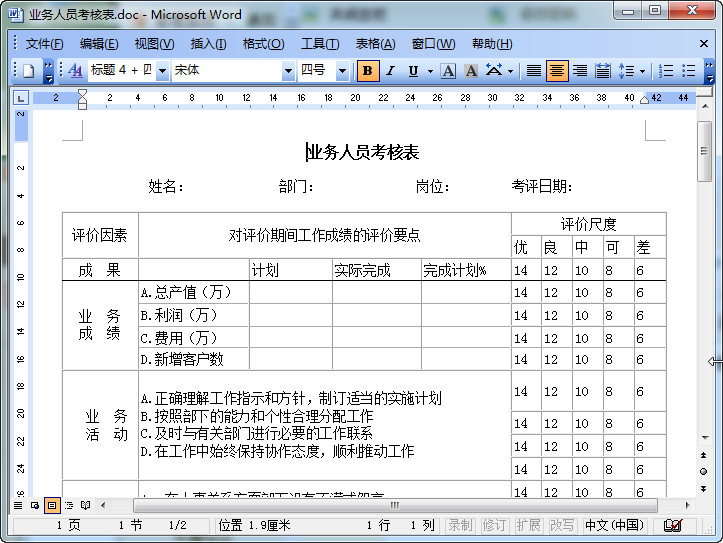This screenshot has height=543, width=723.
Task: Select Print Layout view button
Action: pyautogui.click(x=52, y=505)
